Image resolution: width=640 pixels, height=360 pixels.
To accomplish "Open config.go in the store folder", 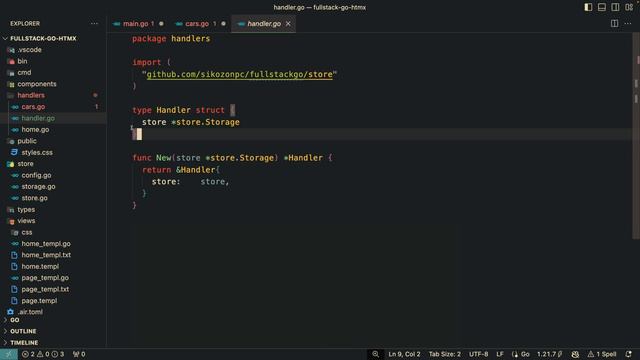I will 36,175.
